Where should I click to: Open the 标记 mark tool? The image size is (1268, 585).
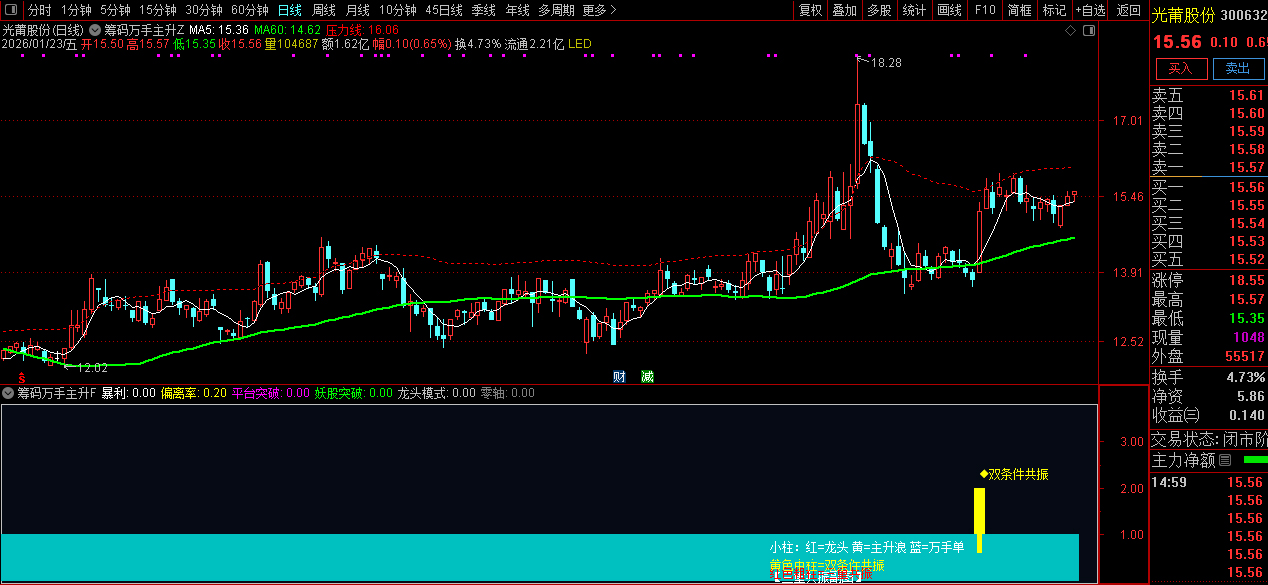point(1054,10)
